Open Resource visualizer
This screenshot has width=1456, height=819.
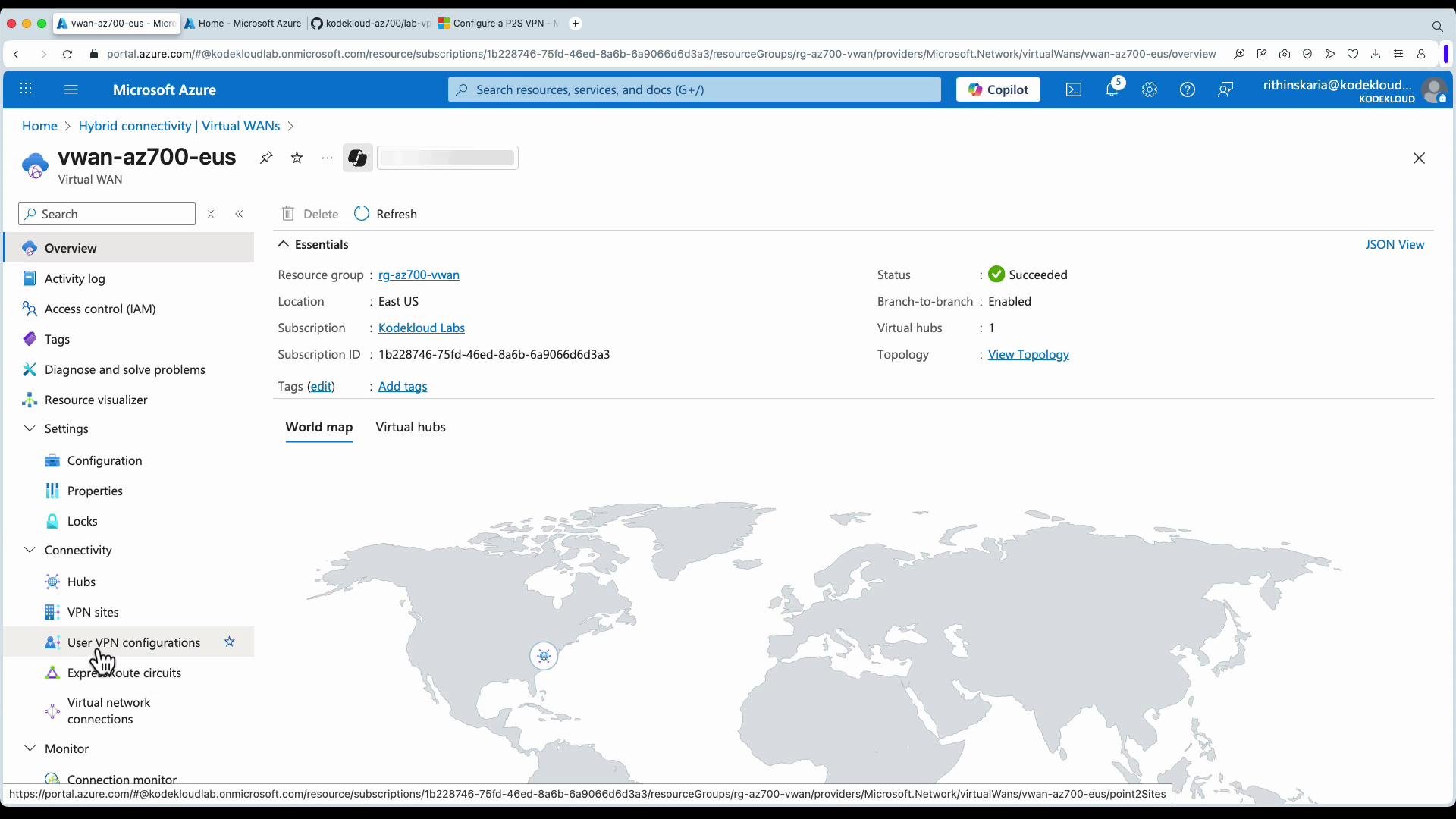pyautogui.click(x=129, y=400)
